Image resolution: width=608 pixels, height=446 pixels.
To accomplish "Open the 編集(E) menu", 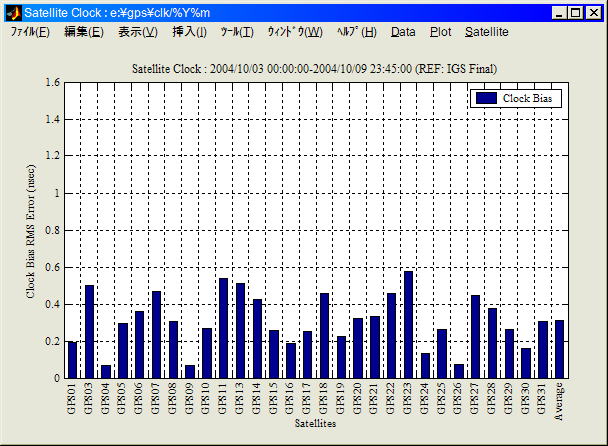I will pos(83,32).
